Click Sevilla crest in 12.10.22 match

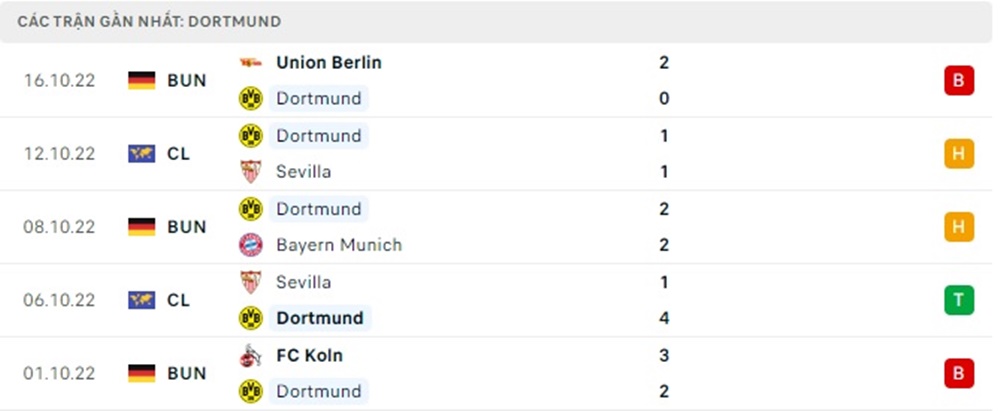(250, 171)
